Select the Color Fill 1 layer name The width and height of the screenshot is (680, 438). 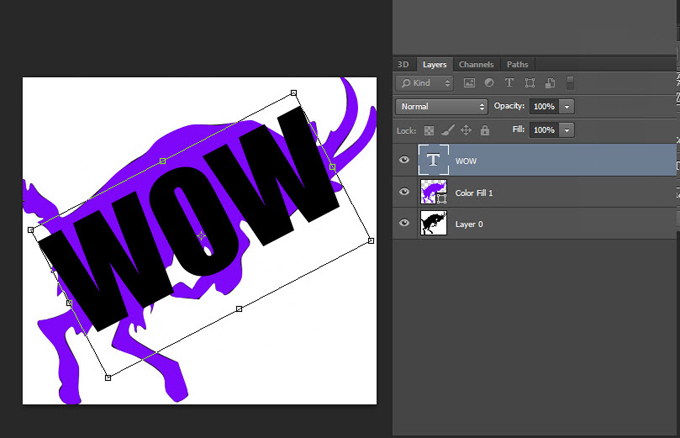tap(474, 193)
